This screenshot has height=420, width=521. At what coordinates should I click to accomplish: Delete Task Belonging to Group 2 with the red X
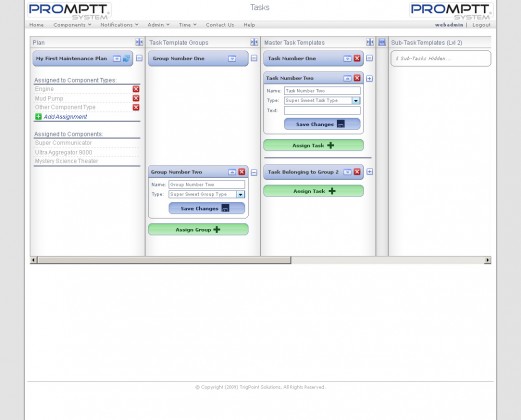point(357,172)
